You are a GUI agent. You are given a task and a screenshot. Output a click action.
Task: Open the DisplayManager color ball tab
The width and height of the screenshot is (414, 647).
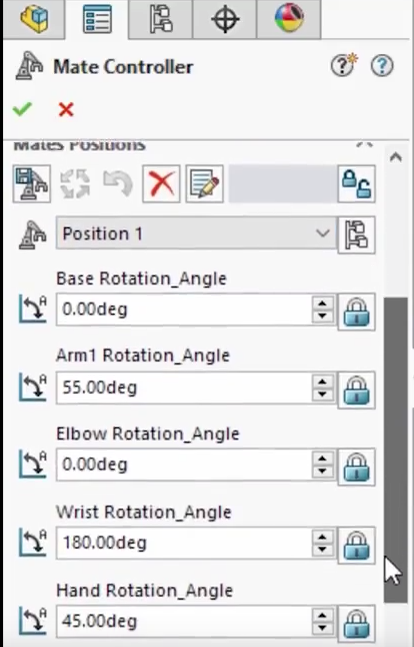point(289,19)
